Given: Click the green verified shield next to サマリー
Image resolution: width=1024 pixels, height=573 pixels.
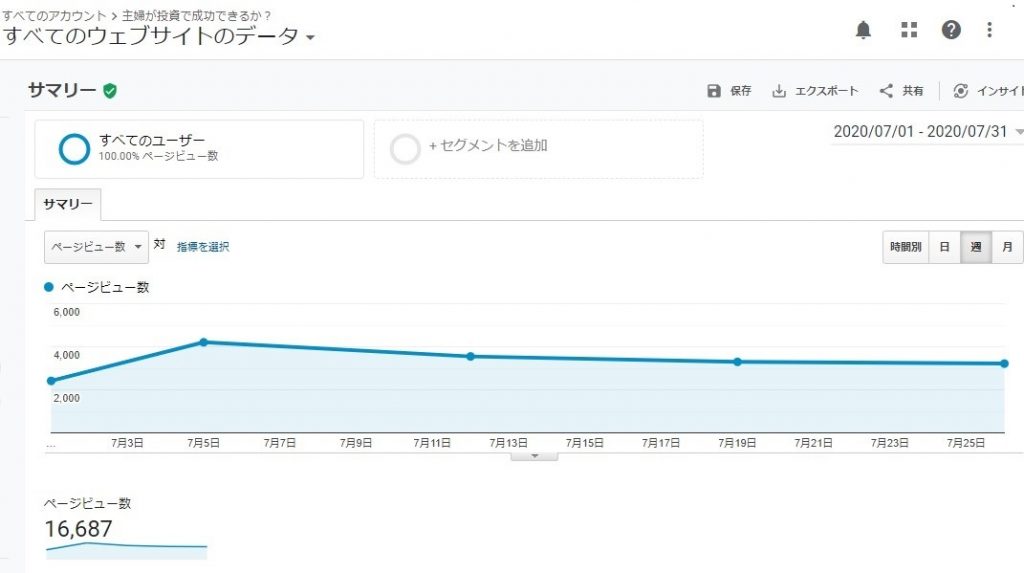Looking at the screenshot, I should coord(110,91).
